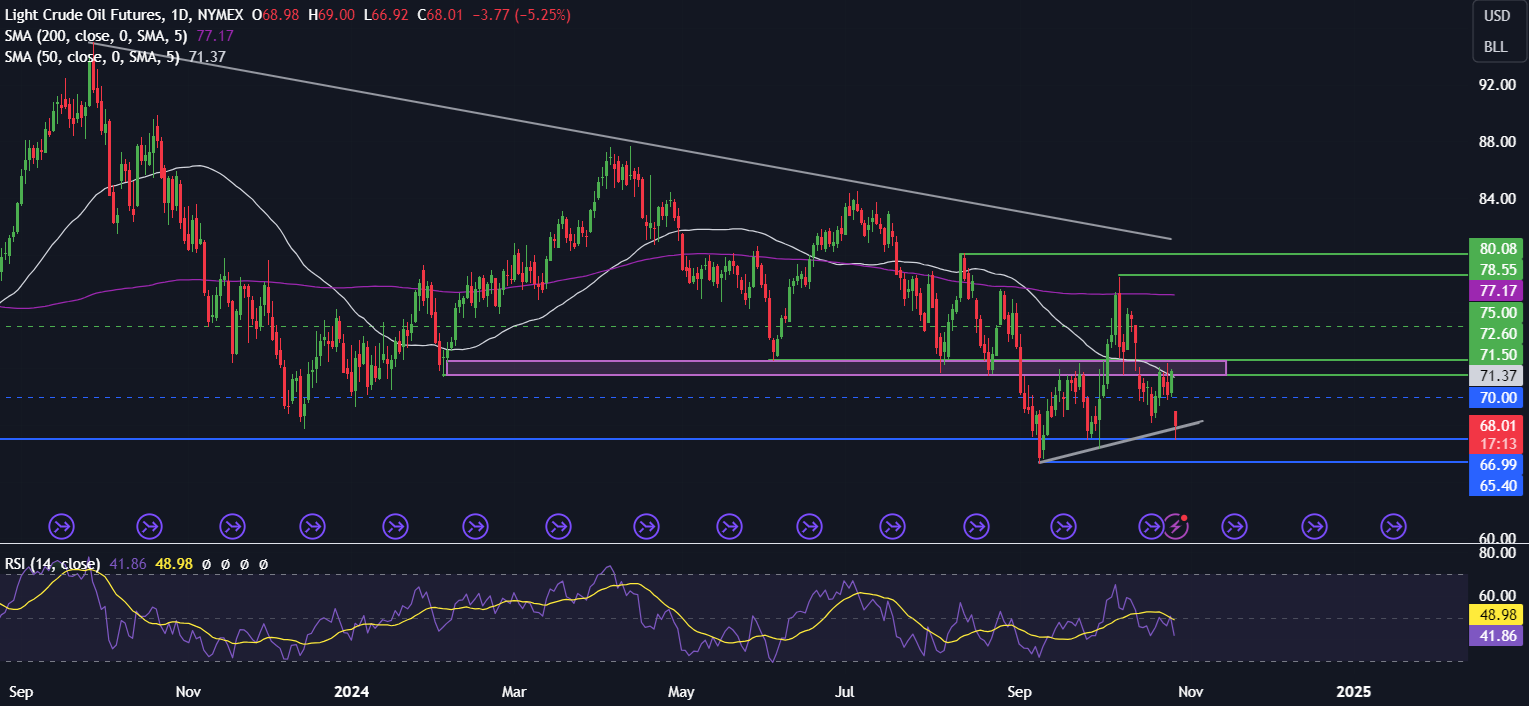Click the H69.00 high value in header

tap(333, 15)
